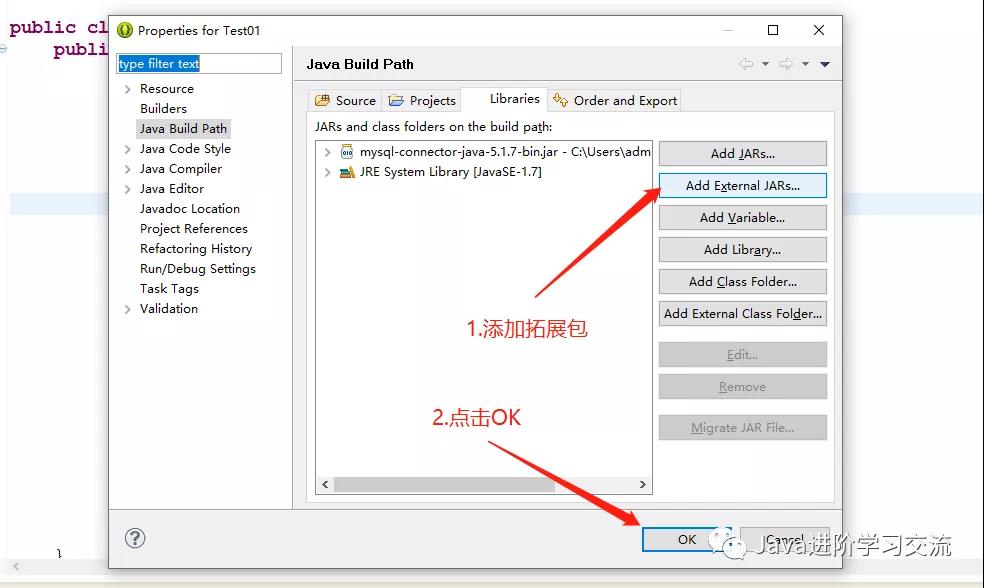Click the forward navigation arrow icon
This screenshot has width=984, height=588.
786,64
